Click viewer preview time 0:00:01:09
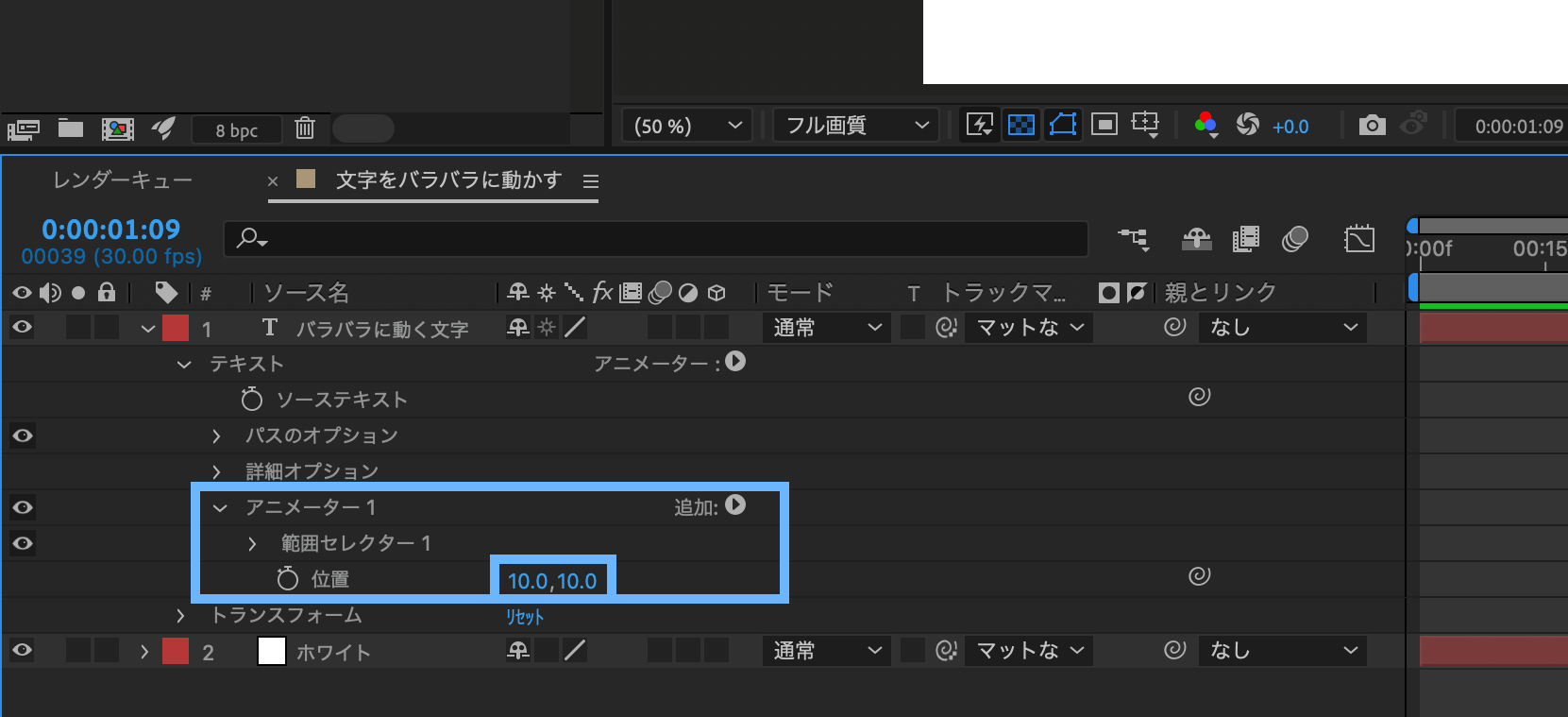1568x717 pixels. (x=1518, y=127)
